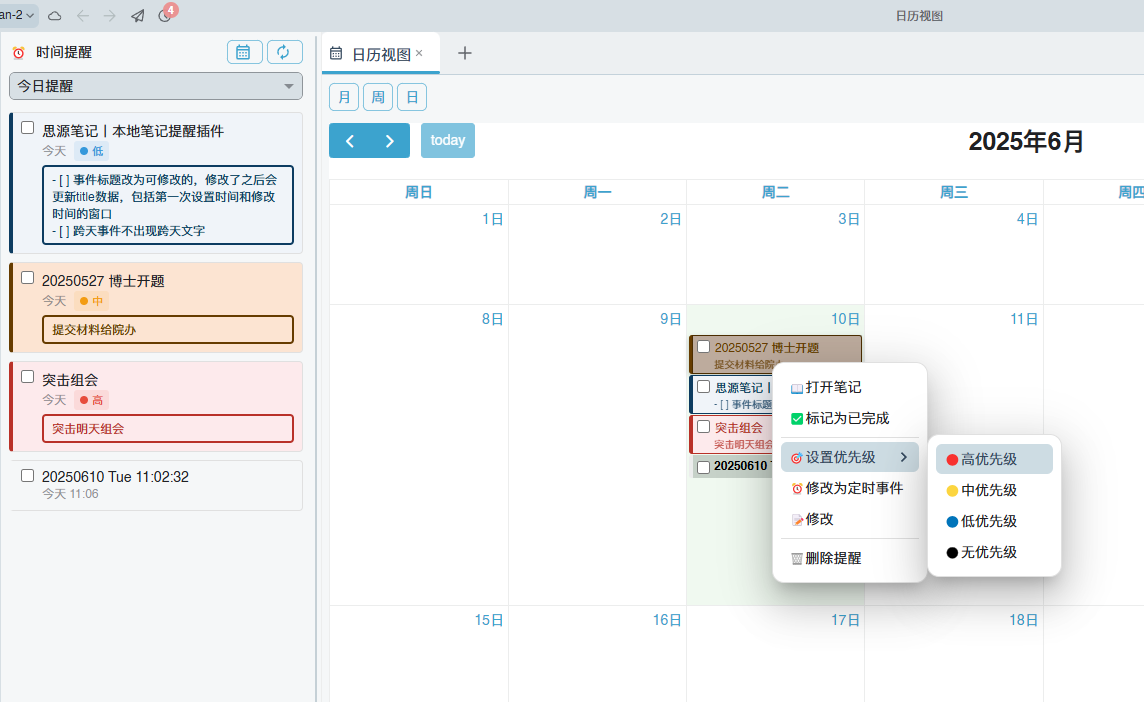
Task: Click the 20250527 博士开题 sidebar title
Action: [103, 281]
